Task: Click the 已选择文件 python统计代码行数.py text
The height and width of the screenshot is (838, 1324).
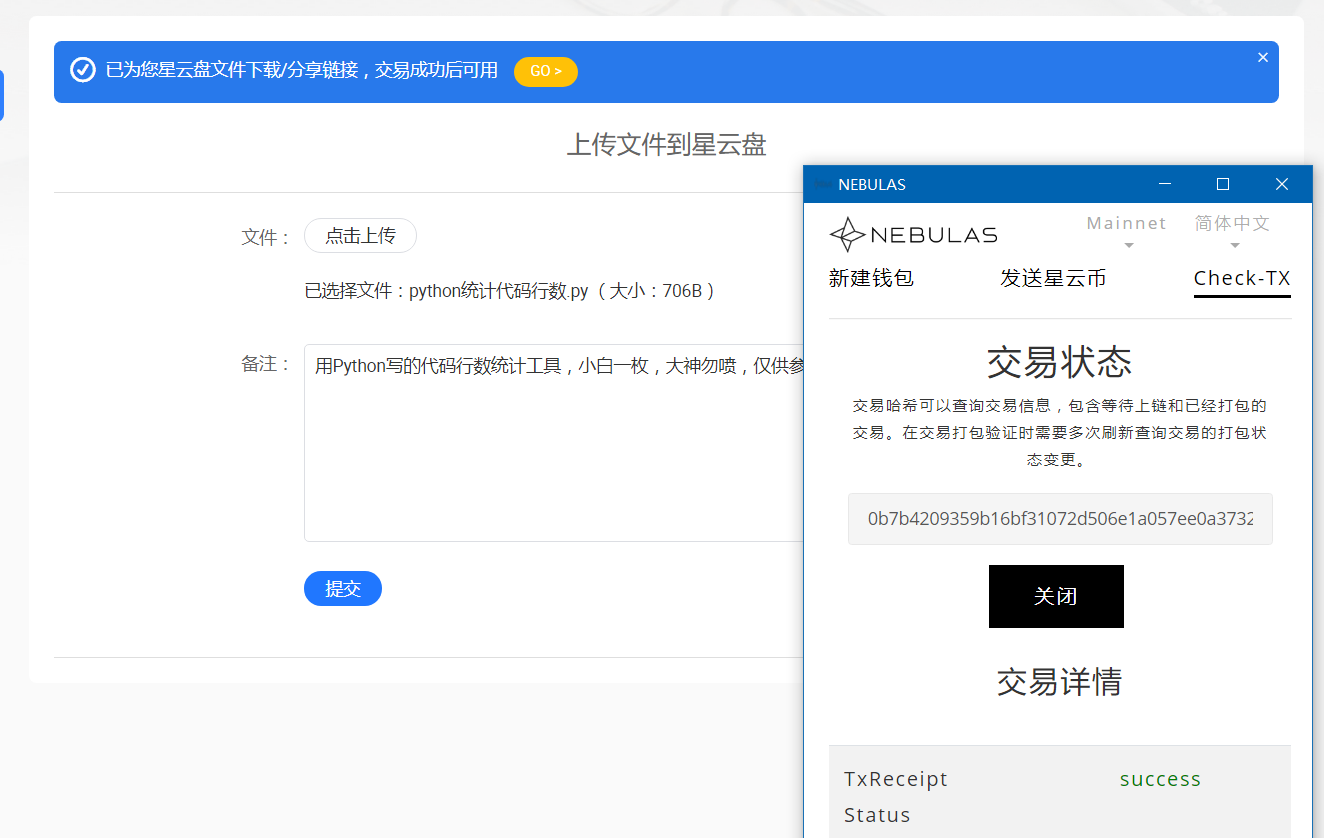Action: click(x=510, y=292)
